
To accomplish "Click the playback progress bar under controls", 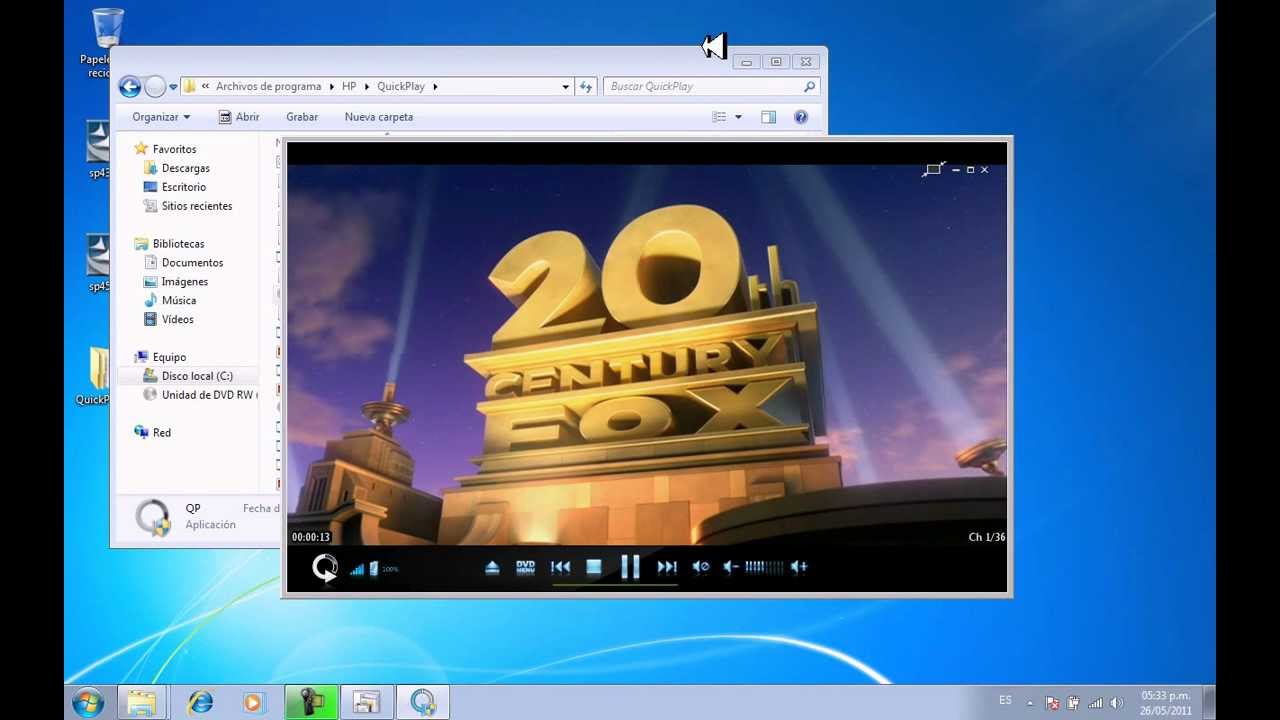I will point(615,585).
